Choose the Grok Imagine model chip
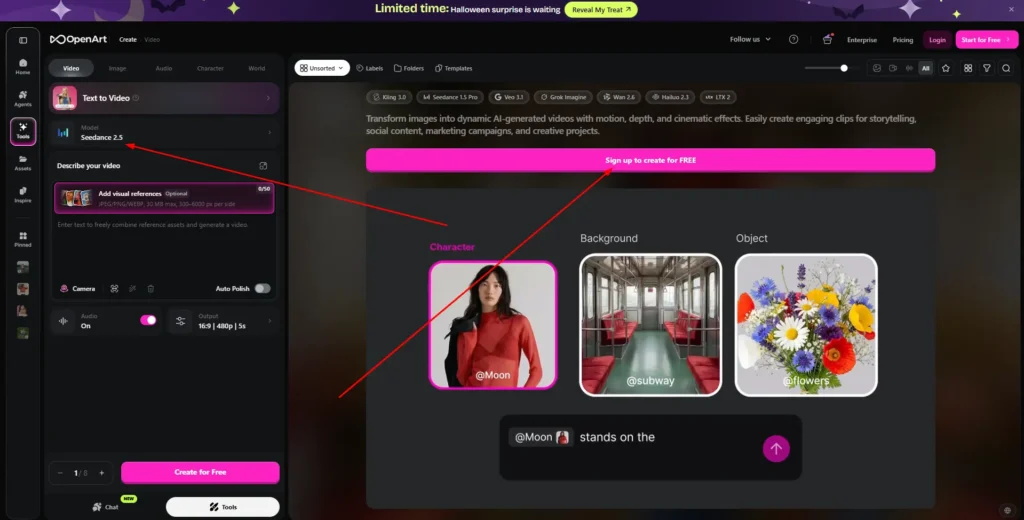 pyautogui.click(x=563, y=97)
